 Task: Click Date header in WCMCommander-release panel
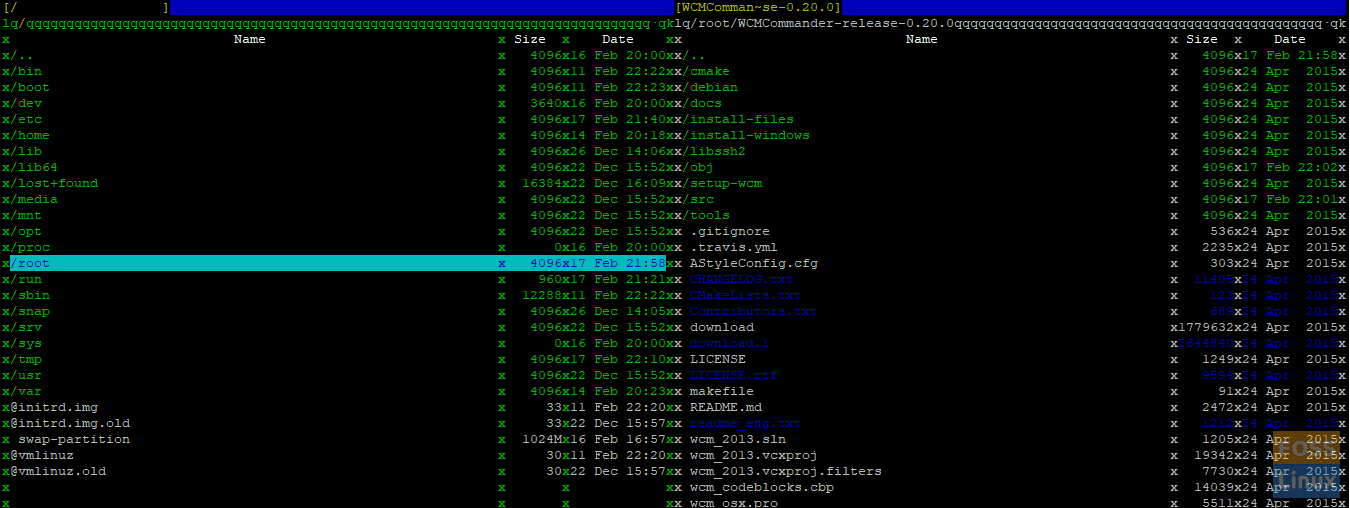pyautogui.click(x=1290, y=39)
